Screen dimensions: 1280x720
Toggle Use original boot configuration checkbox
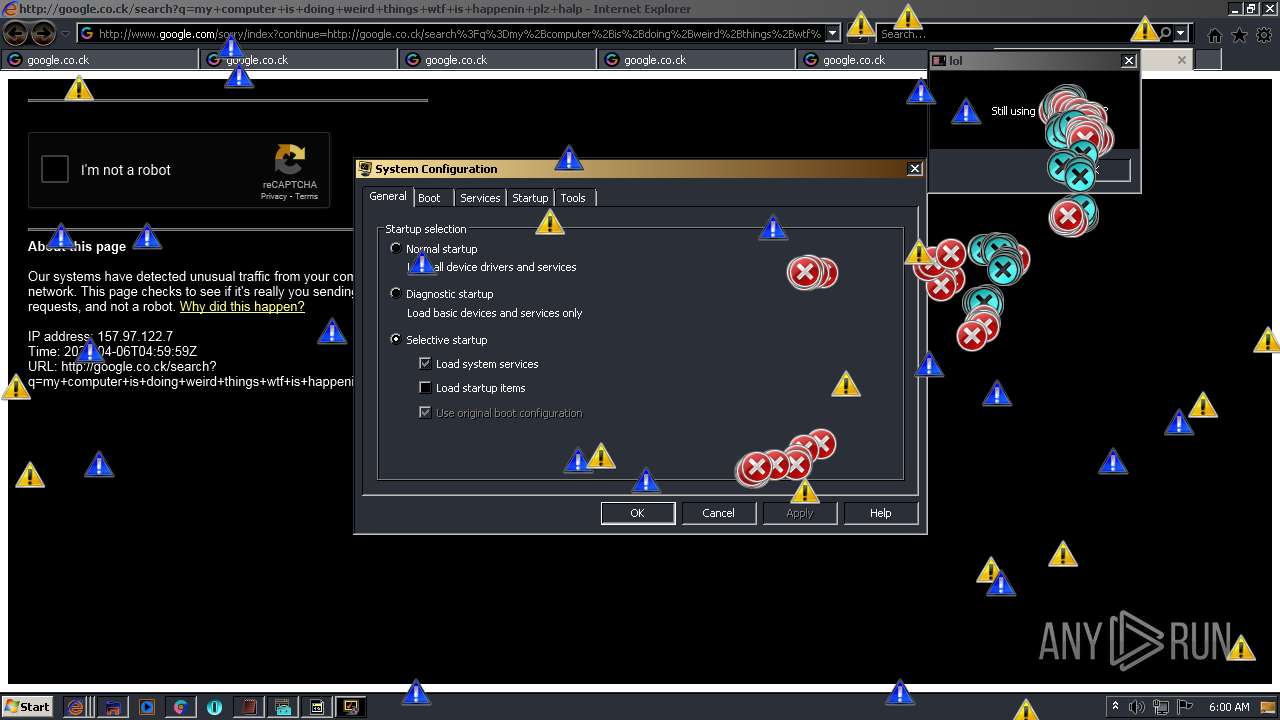click(x=425, y=413)
